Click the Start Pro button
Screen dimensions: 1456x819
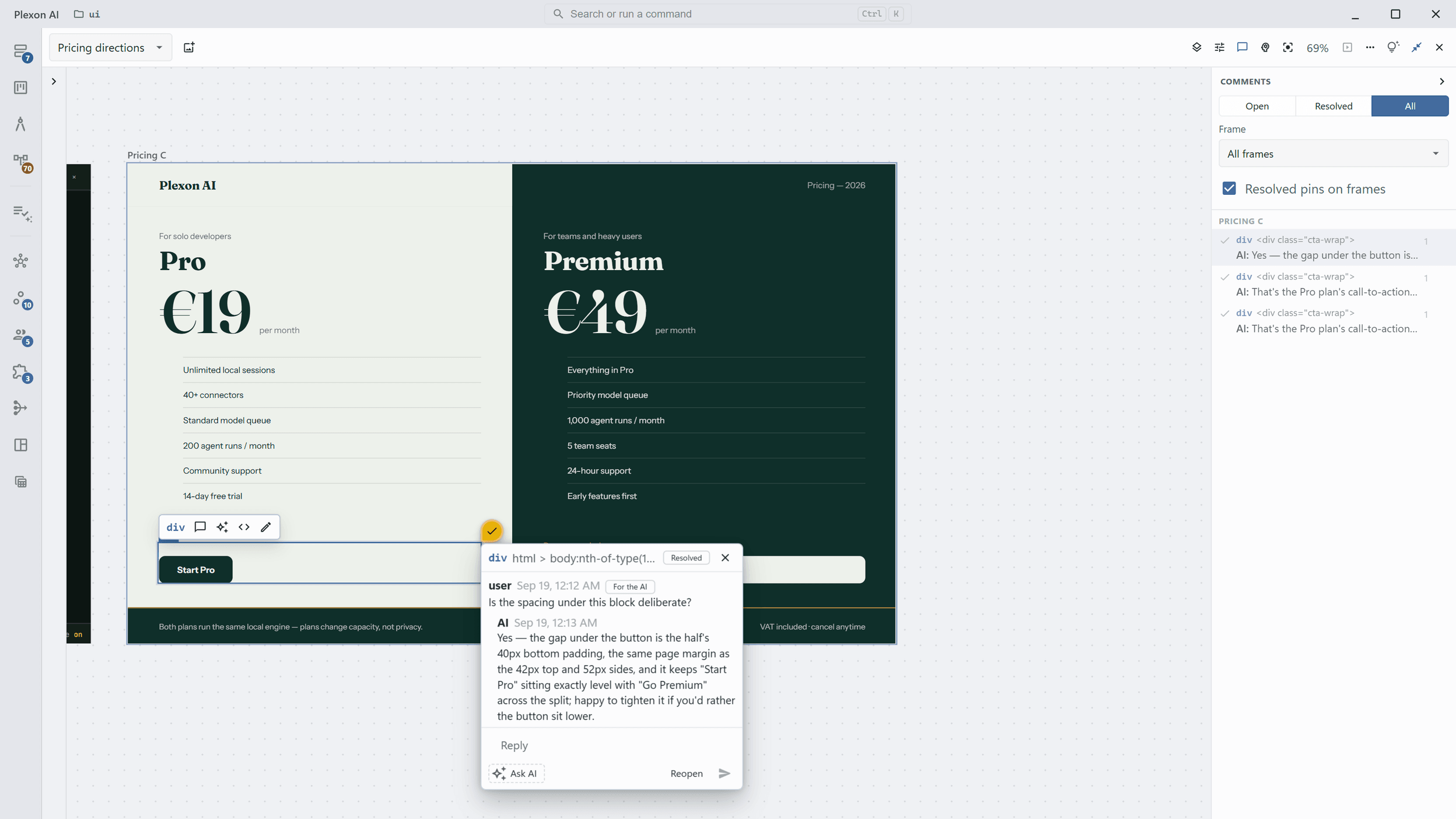[196, 569]
